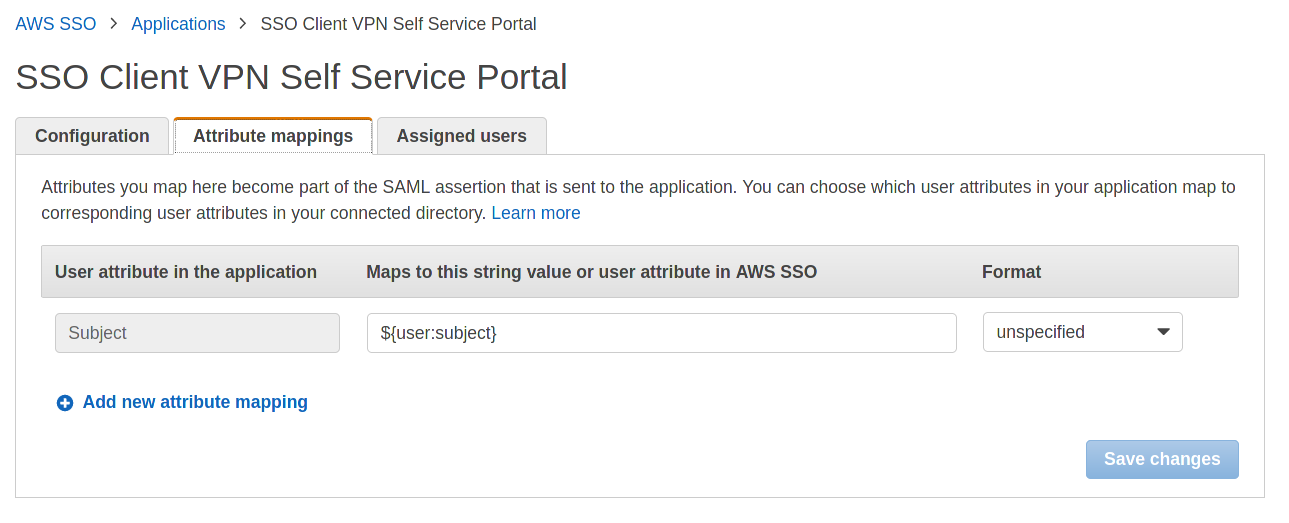1289x523 pixels.
Task: Click the current page breadcrumb item
Action: pyautogui.click(x=398, y=24)
